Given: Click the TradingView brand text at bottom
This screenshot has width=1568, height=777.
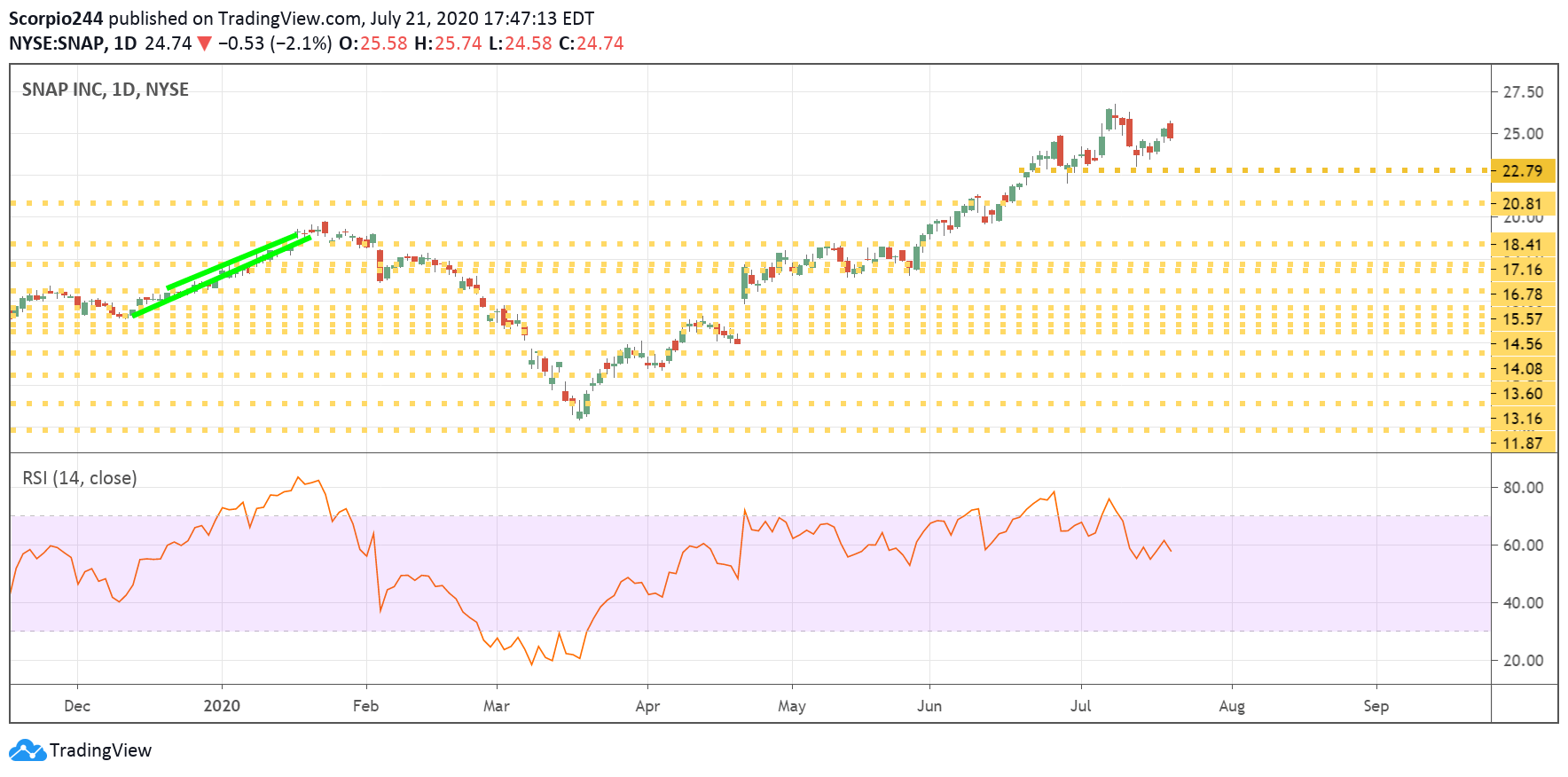Looking at the screenshot, I should 100,750.
